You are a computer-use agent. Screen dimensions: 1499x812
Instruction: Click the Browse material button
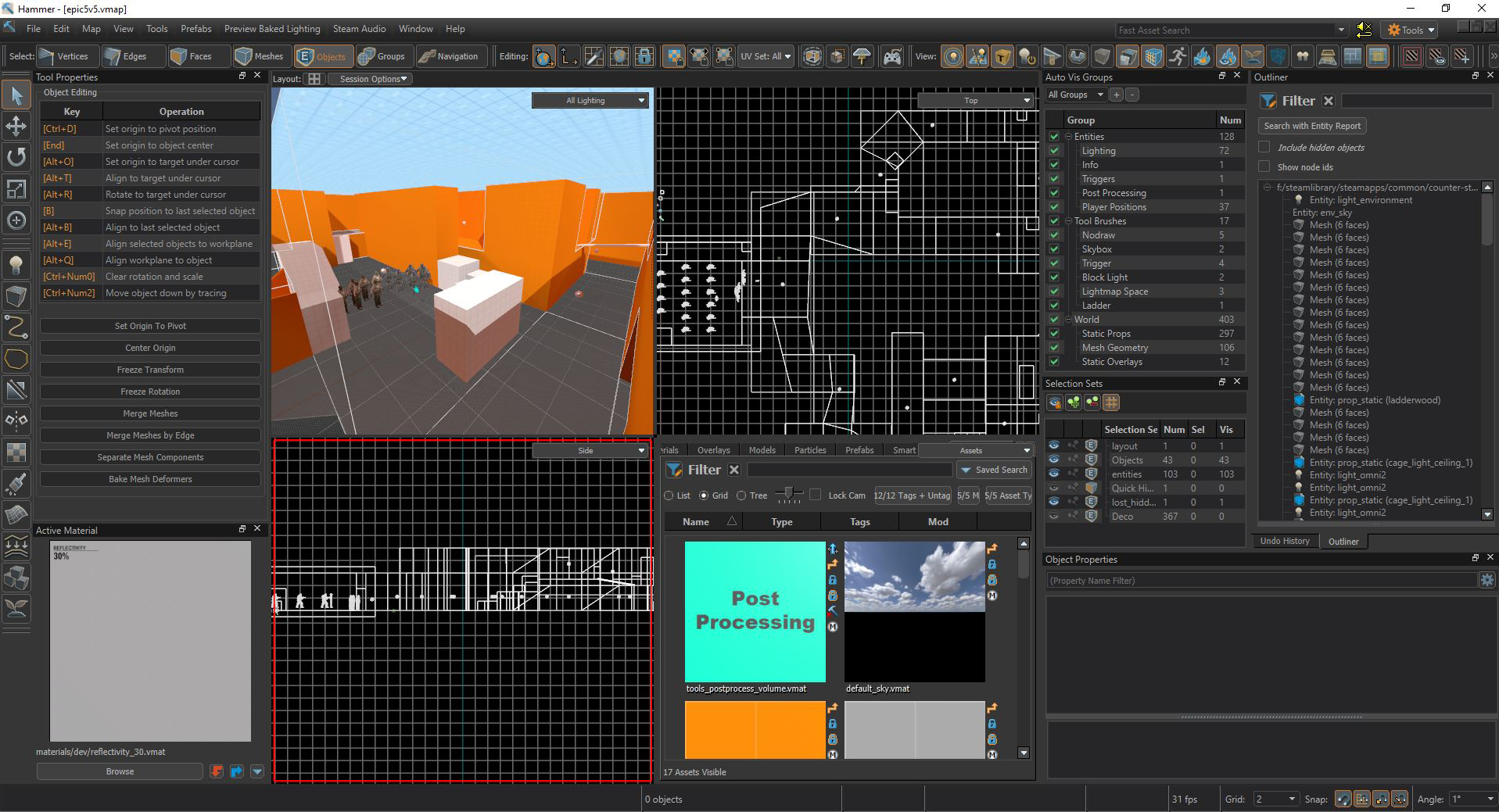120,771
